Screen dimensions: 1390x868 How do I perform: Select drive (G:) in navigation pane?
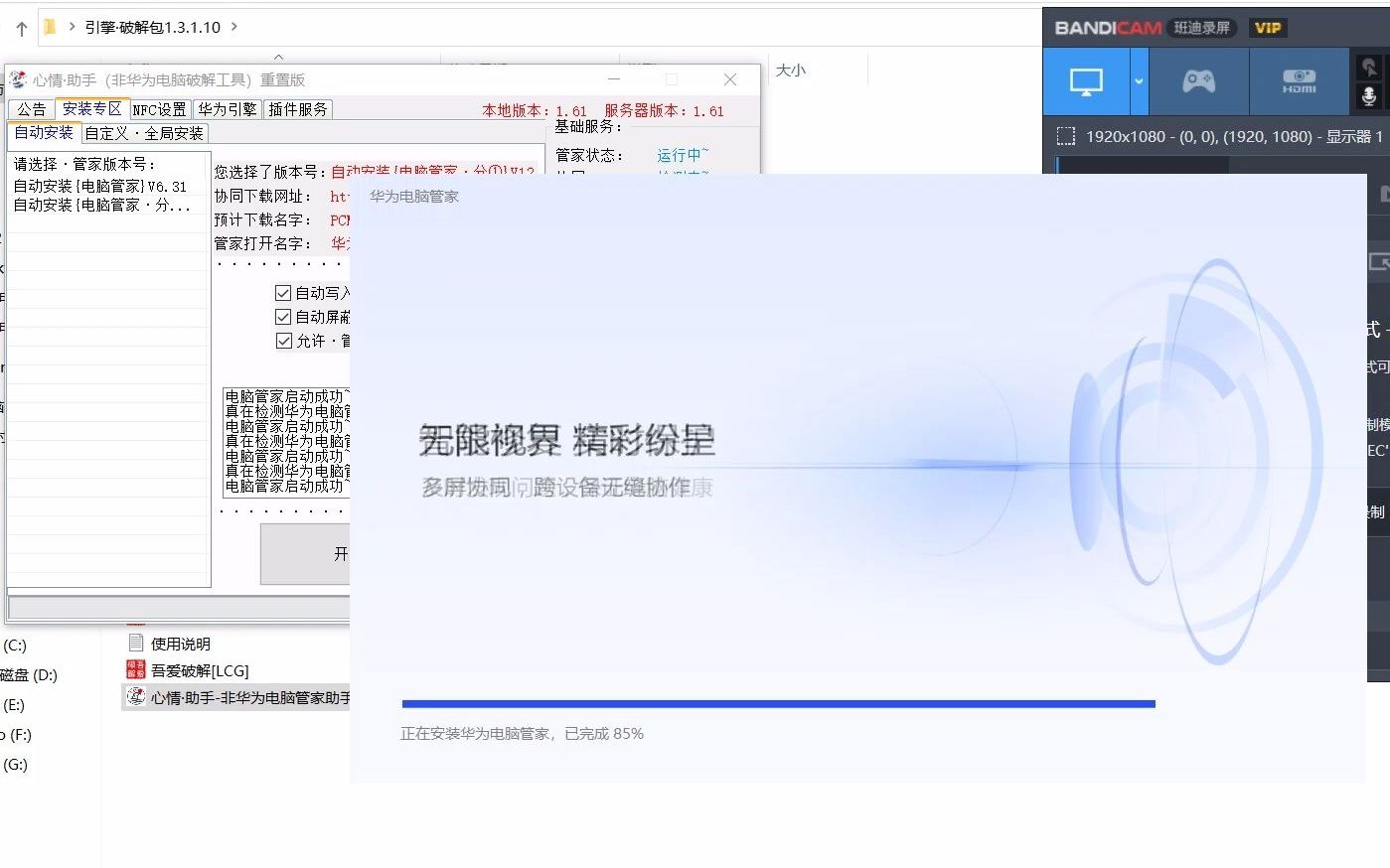[x=14, y=765]
